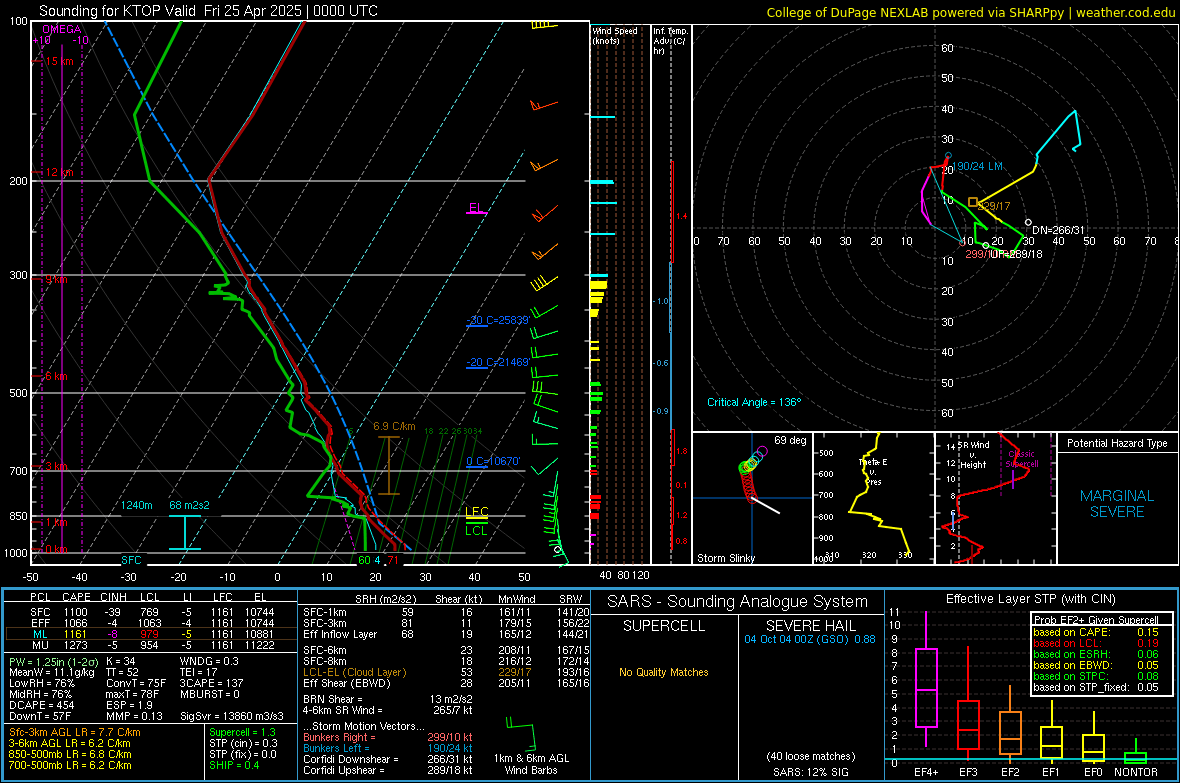Click the No Quality Matches supercell text
The image size is (1180, 783).
pyautogui.click(x=664, y=672)
